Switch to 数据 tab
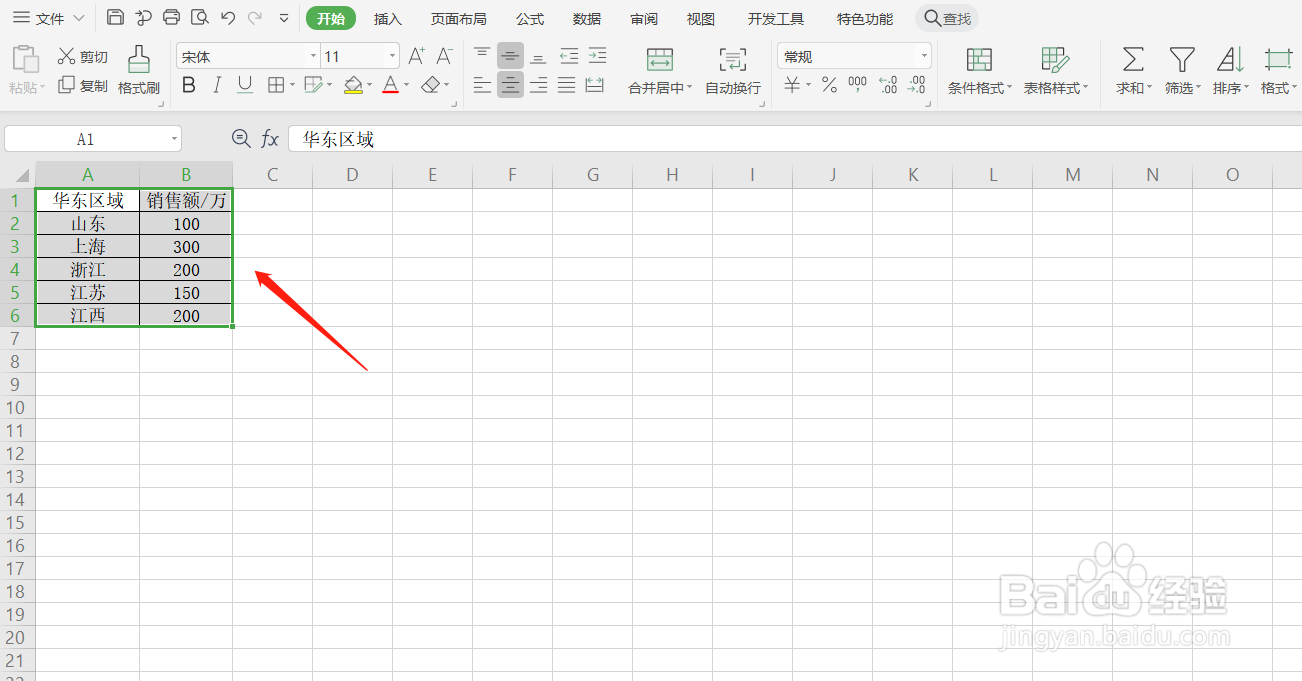This screenshot has width=1302, height=681. click(587, 19)
